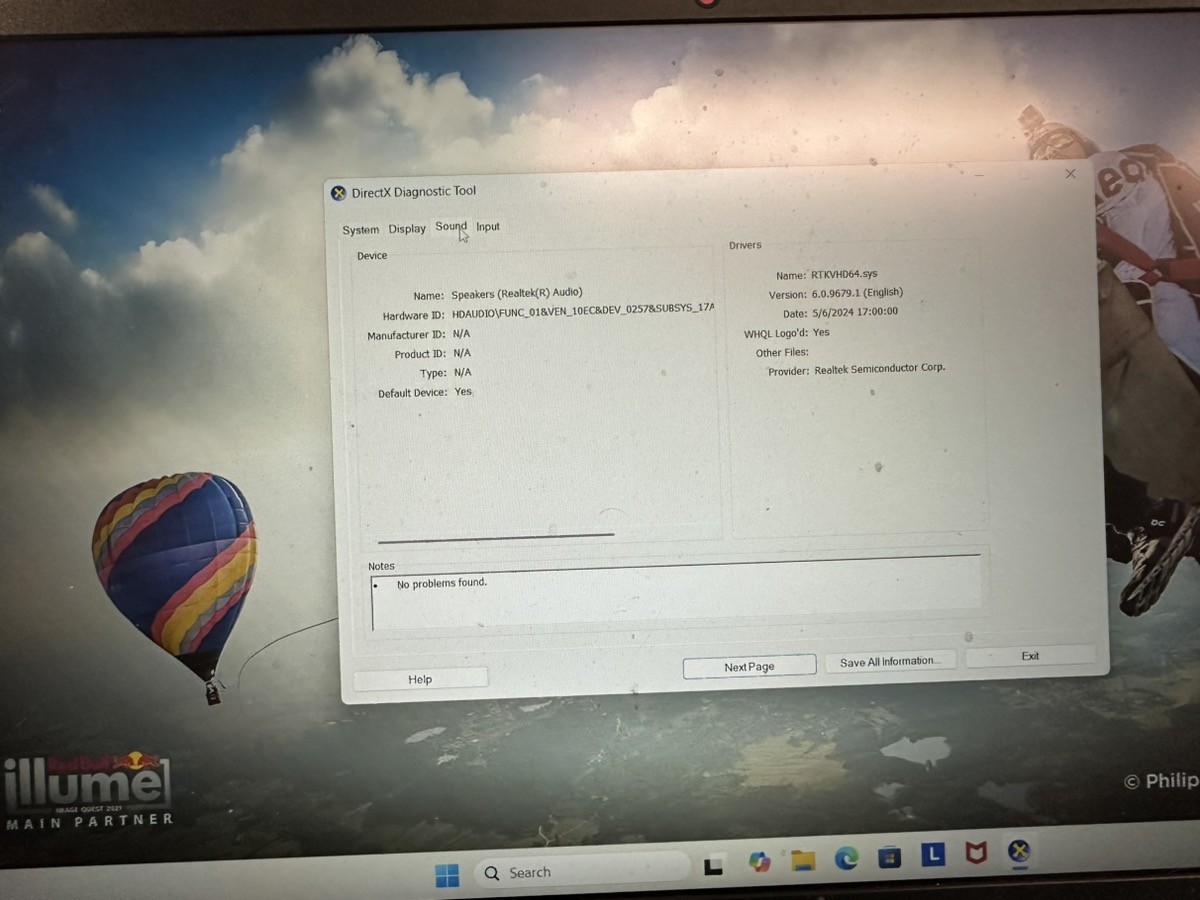Click the device name Speakers (Realtek(R) Audio)
The height and width of the screenshot is (900, 1200).
point(517,294)
